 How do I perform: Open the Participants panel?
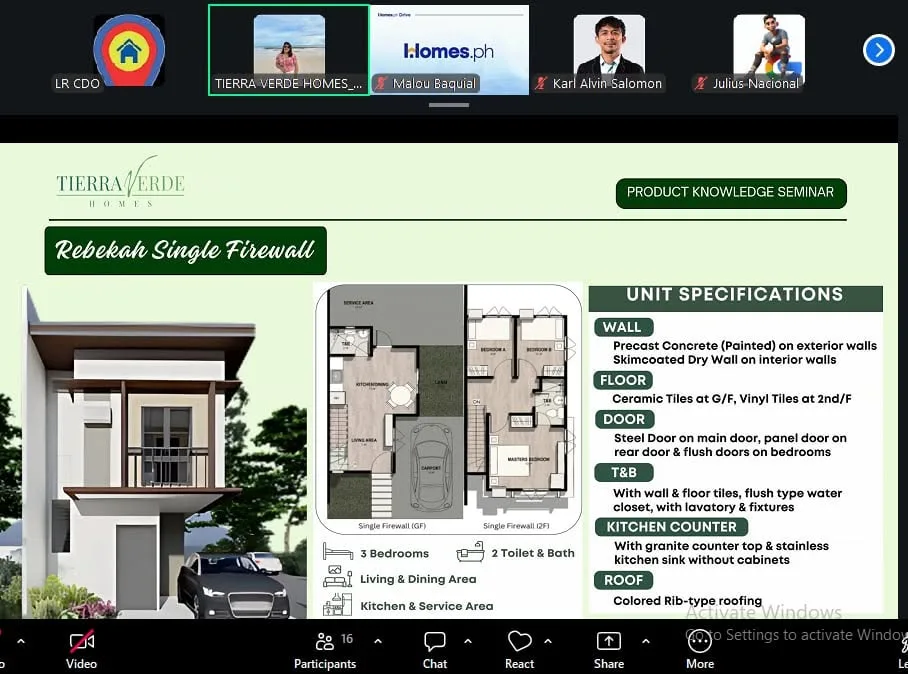pos(325,650)
